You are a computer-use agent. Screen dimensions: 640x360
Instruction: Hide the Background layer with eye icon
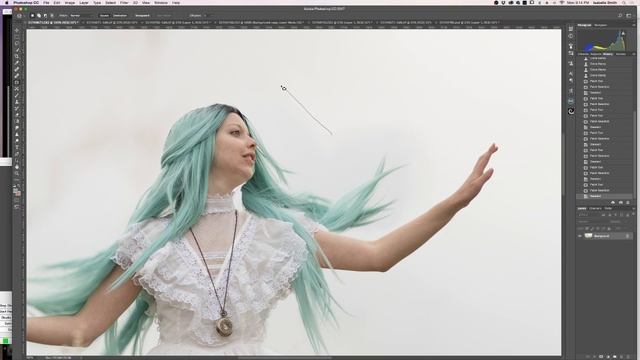point(580,236)
